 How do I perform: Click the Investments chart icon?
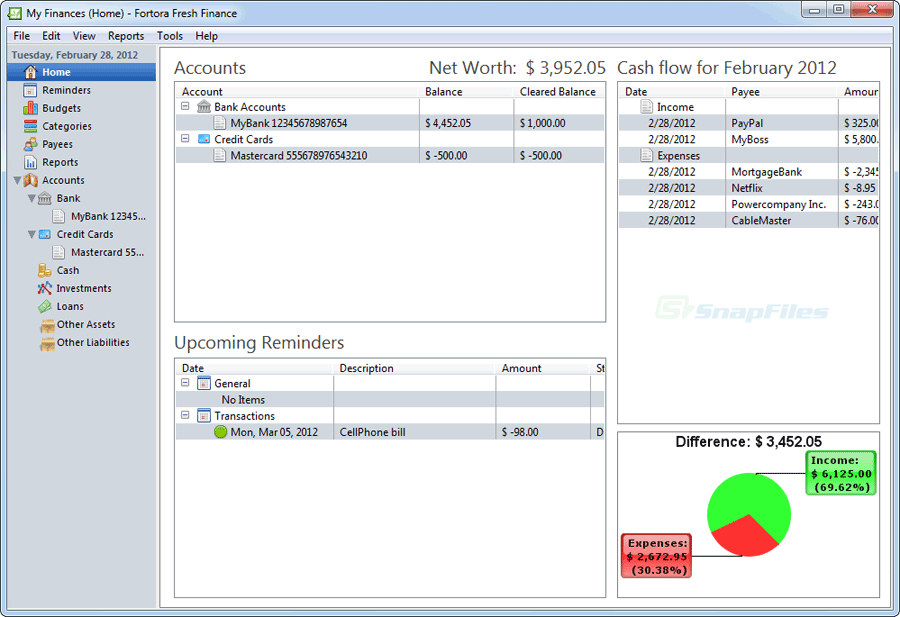(45, 288)
